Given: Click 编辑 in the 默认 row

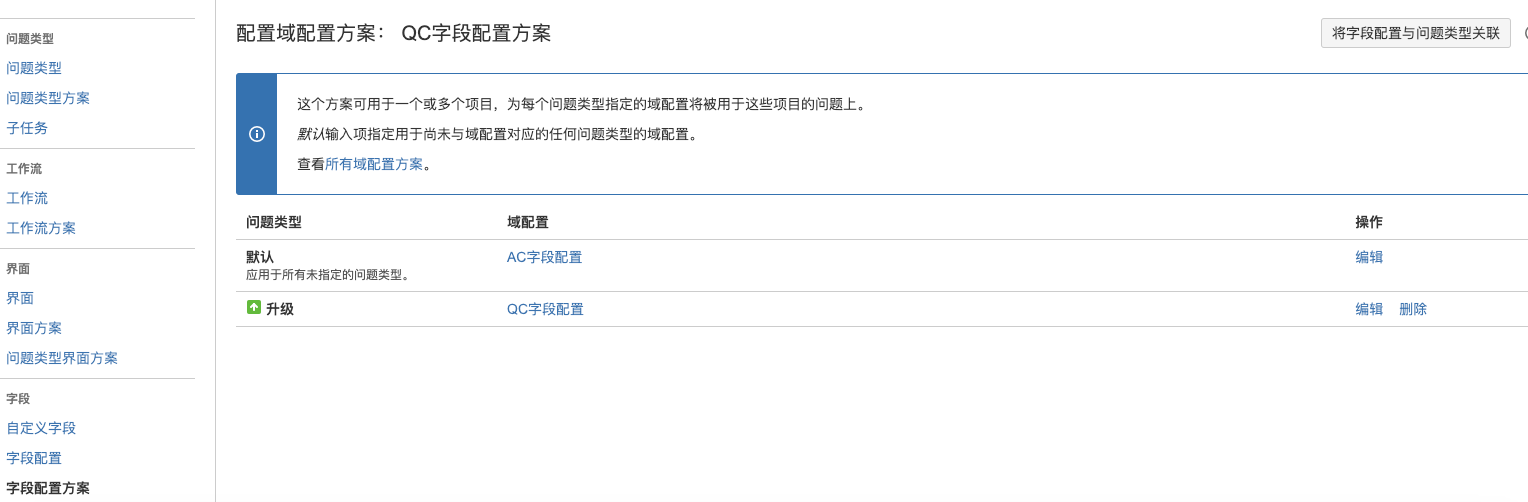Looking at the screenshot, I should (x=1369, y=257).
